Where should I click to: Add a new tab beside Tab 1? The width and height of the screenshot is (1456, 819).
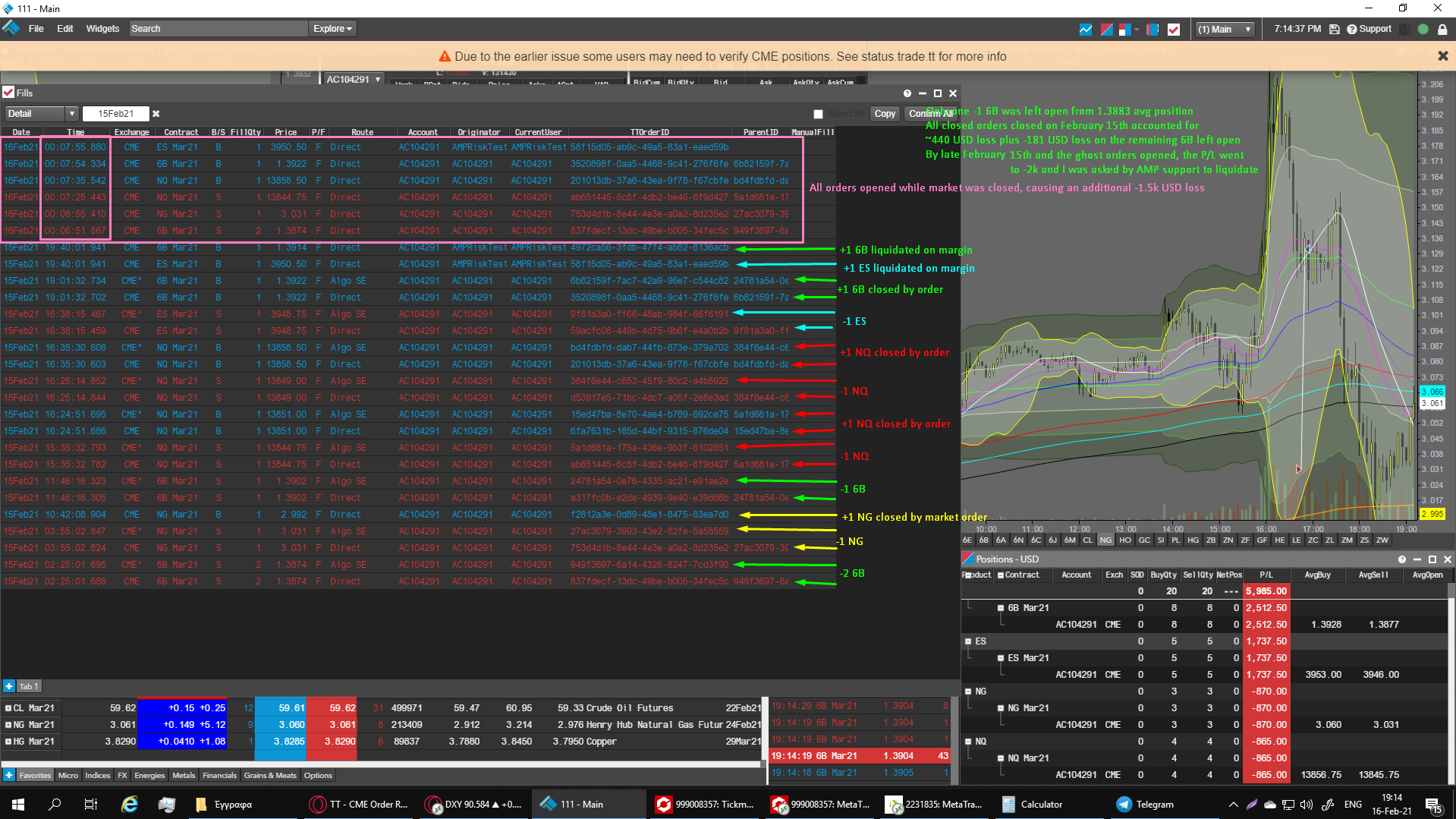pyautogui.click(x=9, y=686)
